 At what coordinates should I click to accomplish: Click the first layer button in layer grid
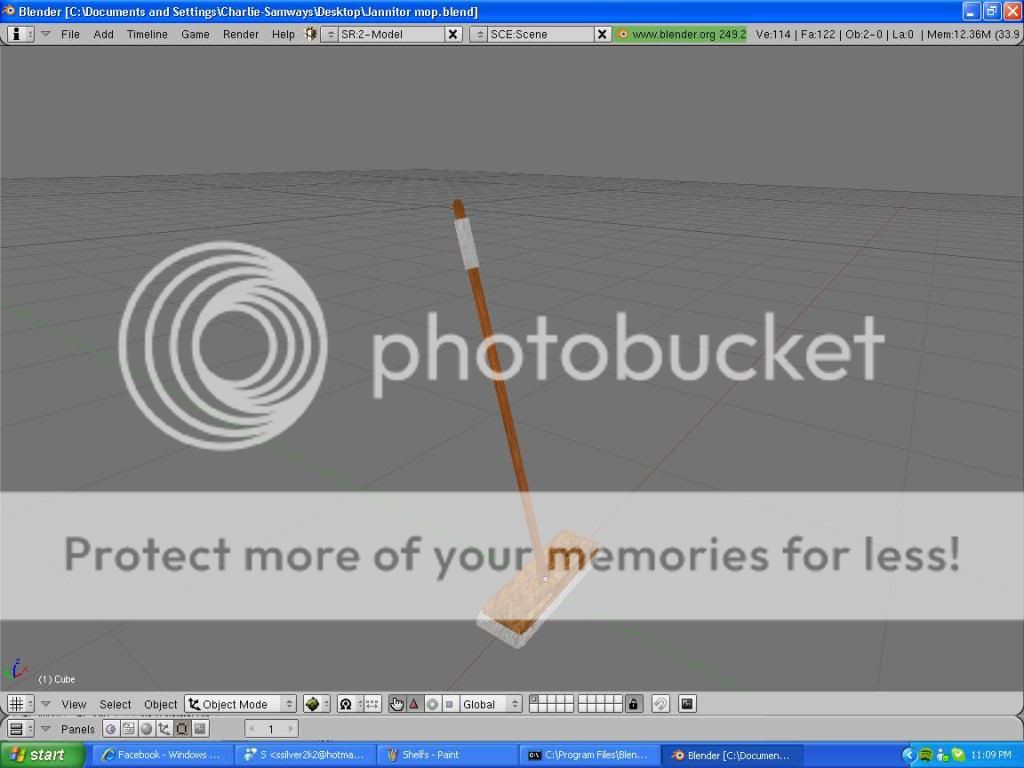[x=534, y=699]
